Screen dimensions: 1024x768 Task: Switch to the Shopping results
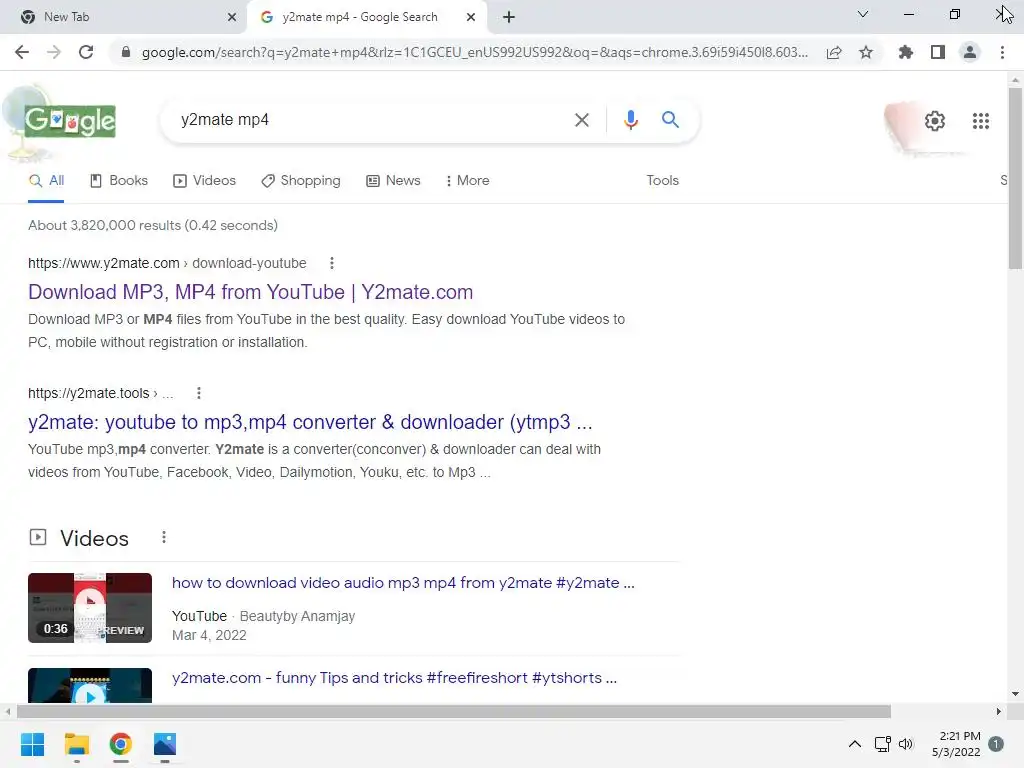[x=300, y=180]
